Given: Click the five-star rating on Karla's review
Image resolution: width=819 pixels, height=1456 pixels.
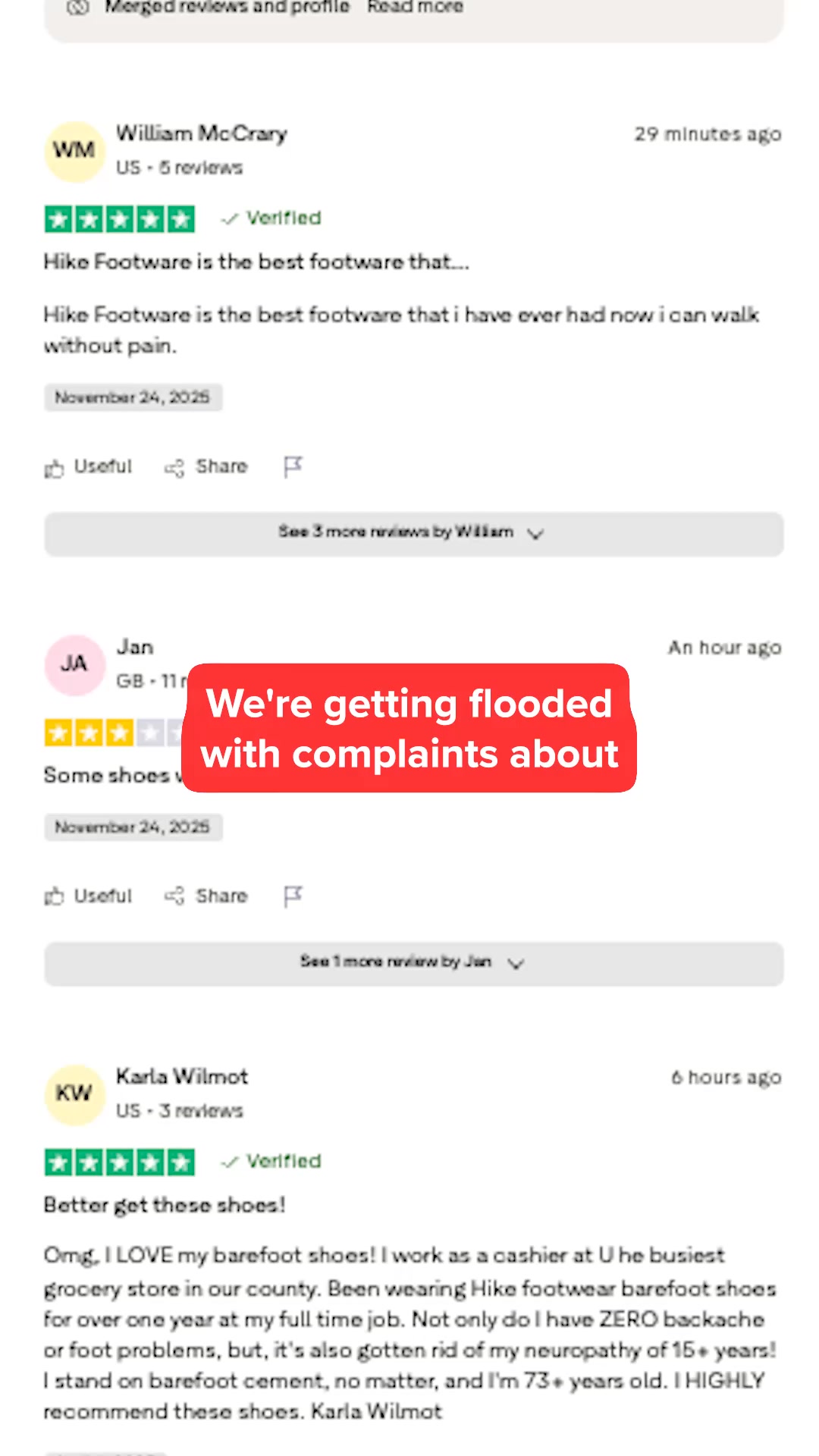Looking at the screenshot, I should tap(120, 1163).
